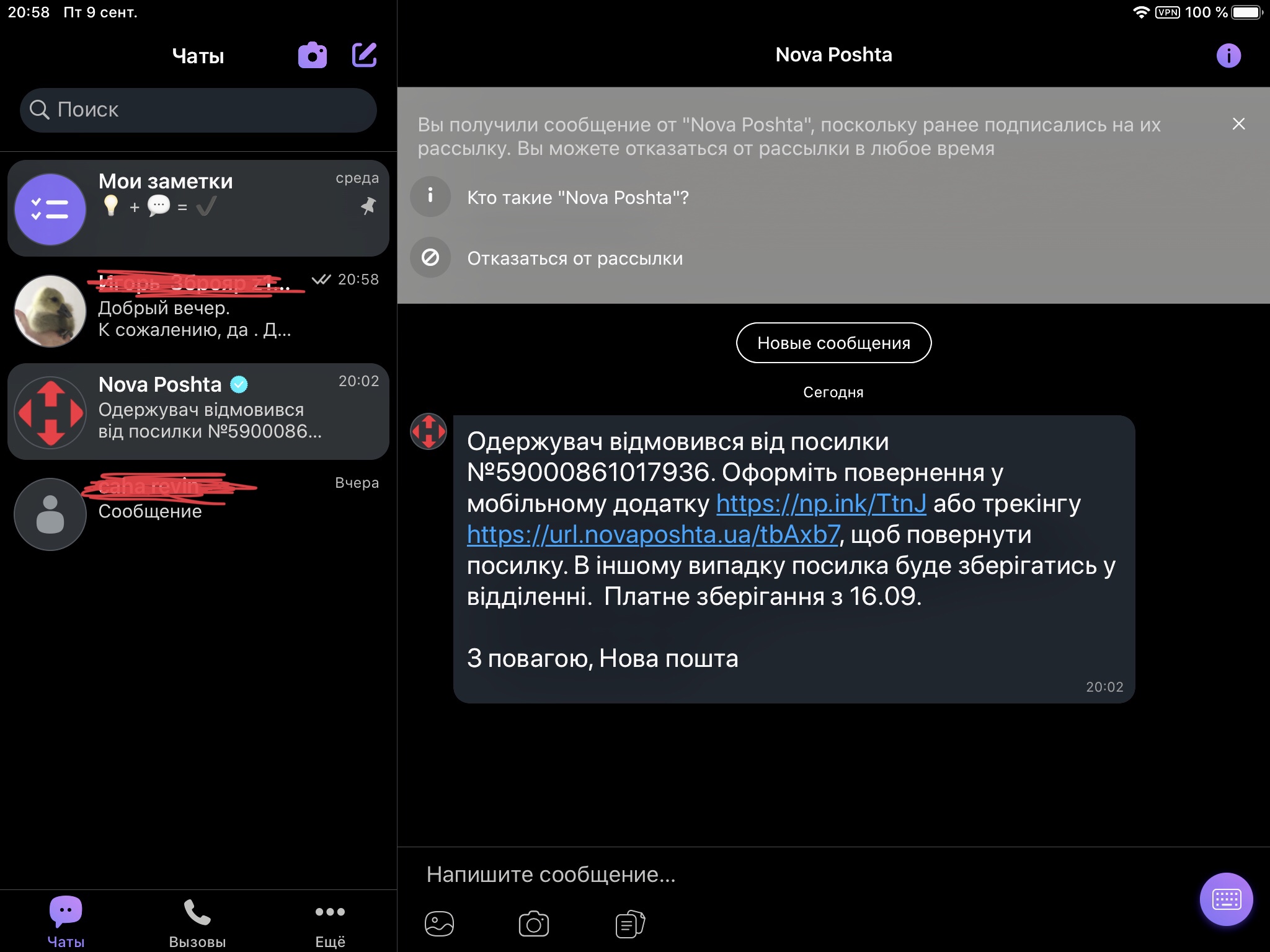Open the url.novaposhta.ua/tbAxb7 link
The width and height of the screenshot is (1270, 952).
point(654,535)
